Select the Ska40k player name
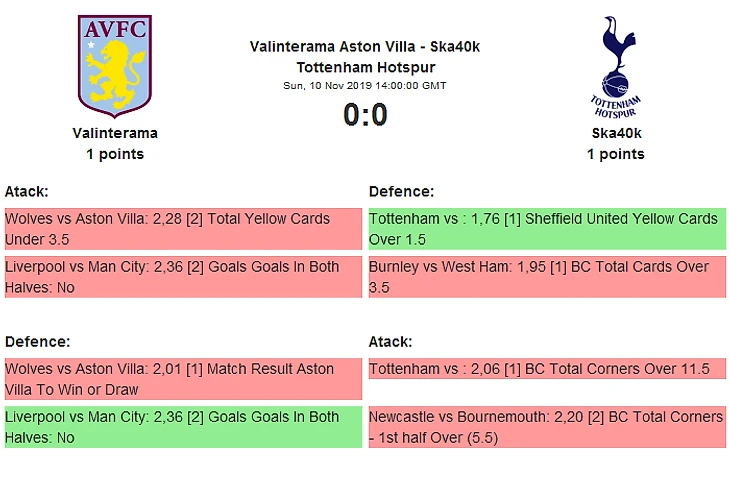Viewport: 730px width, 480px height. [616, 133]
